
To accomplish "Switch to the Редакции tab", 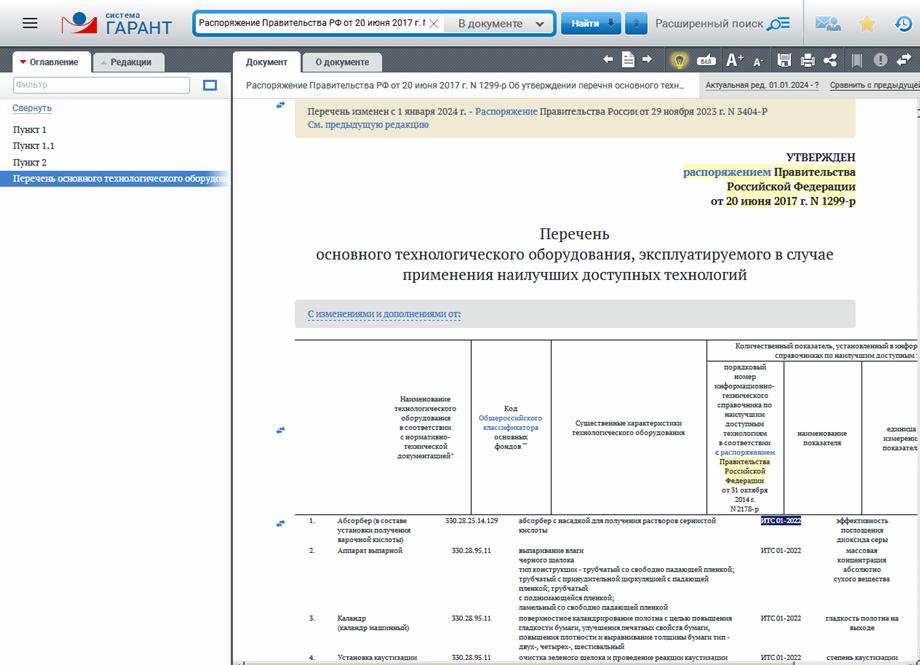I will click(130, 62).
